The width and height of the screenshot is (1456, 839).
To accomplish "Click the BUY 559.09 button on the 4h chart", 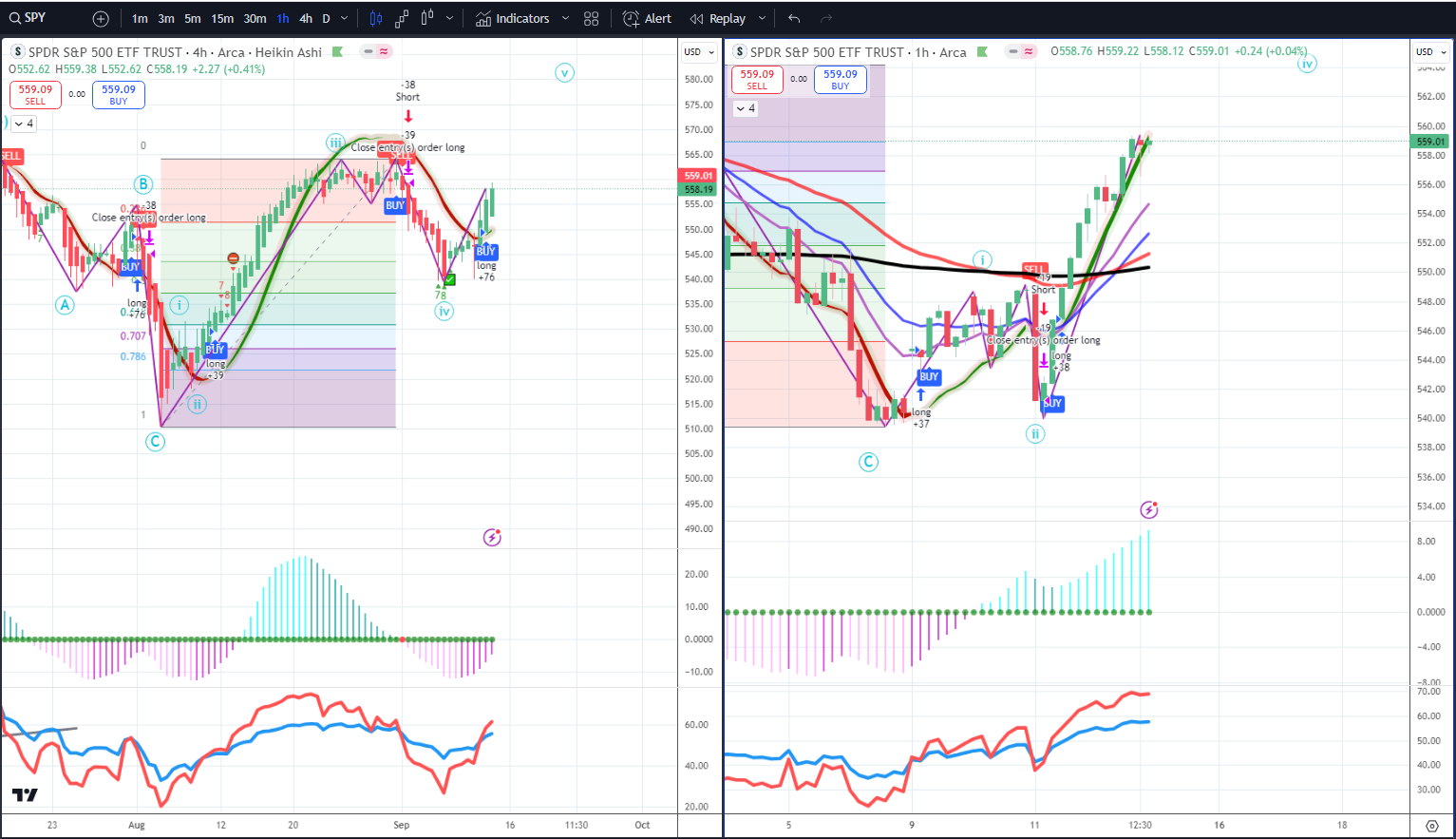I will click(x=119, y=95).
